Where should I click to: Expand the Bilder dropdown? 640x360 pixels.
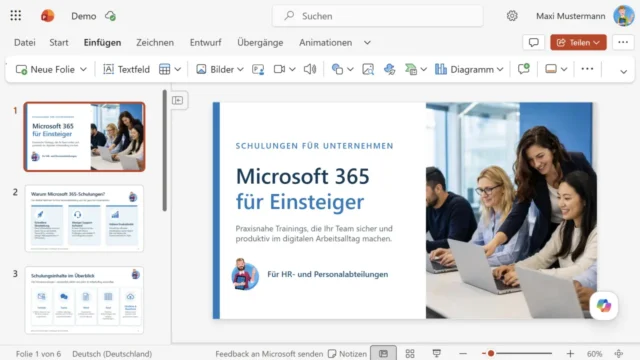(x=240, y=69)
